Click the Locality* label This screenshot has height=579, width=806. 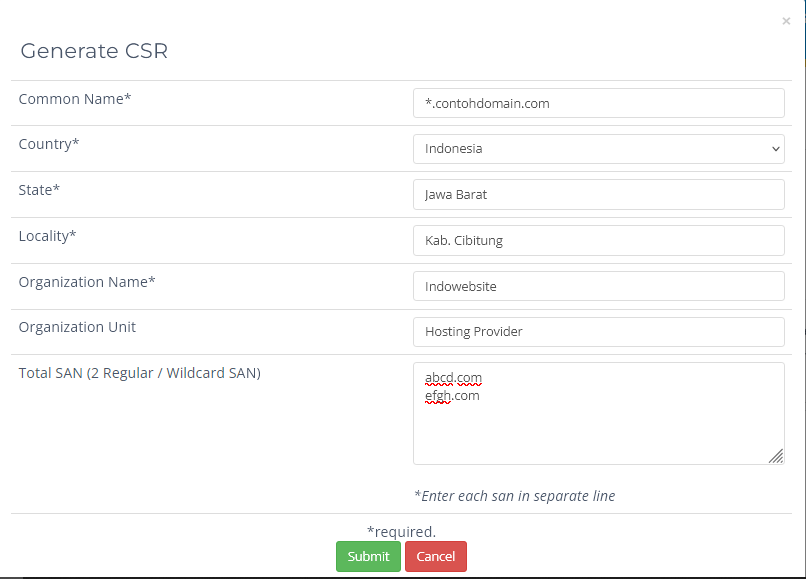48,236
